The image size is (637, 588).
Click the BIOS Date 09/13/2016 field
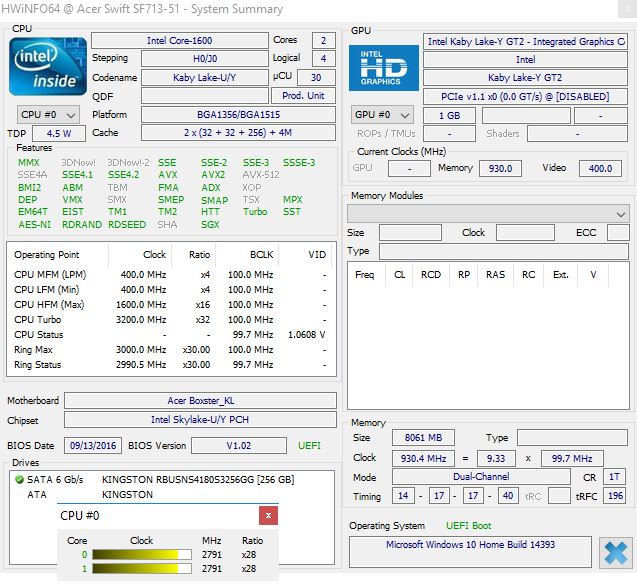tap(93, 445)
